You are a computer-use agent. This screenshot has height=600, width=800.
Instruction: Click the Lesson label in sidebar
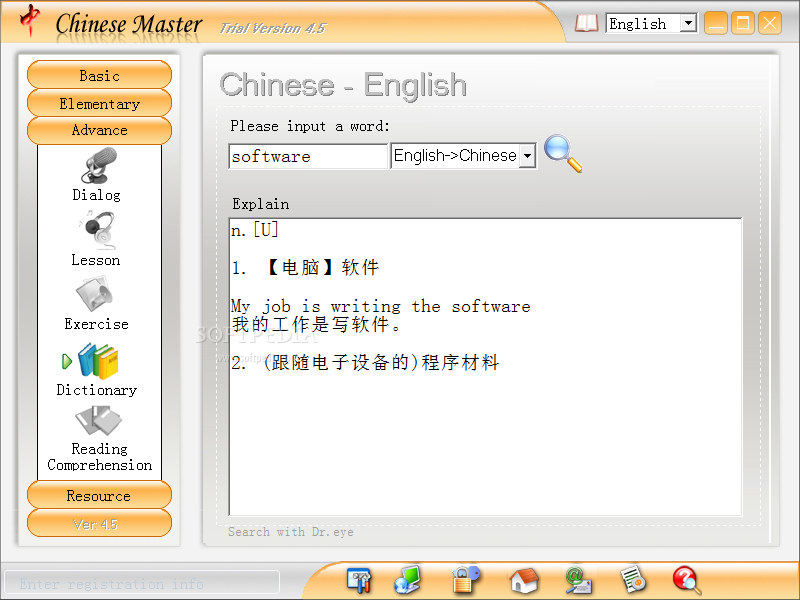96,260
